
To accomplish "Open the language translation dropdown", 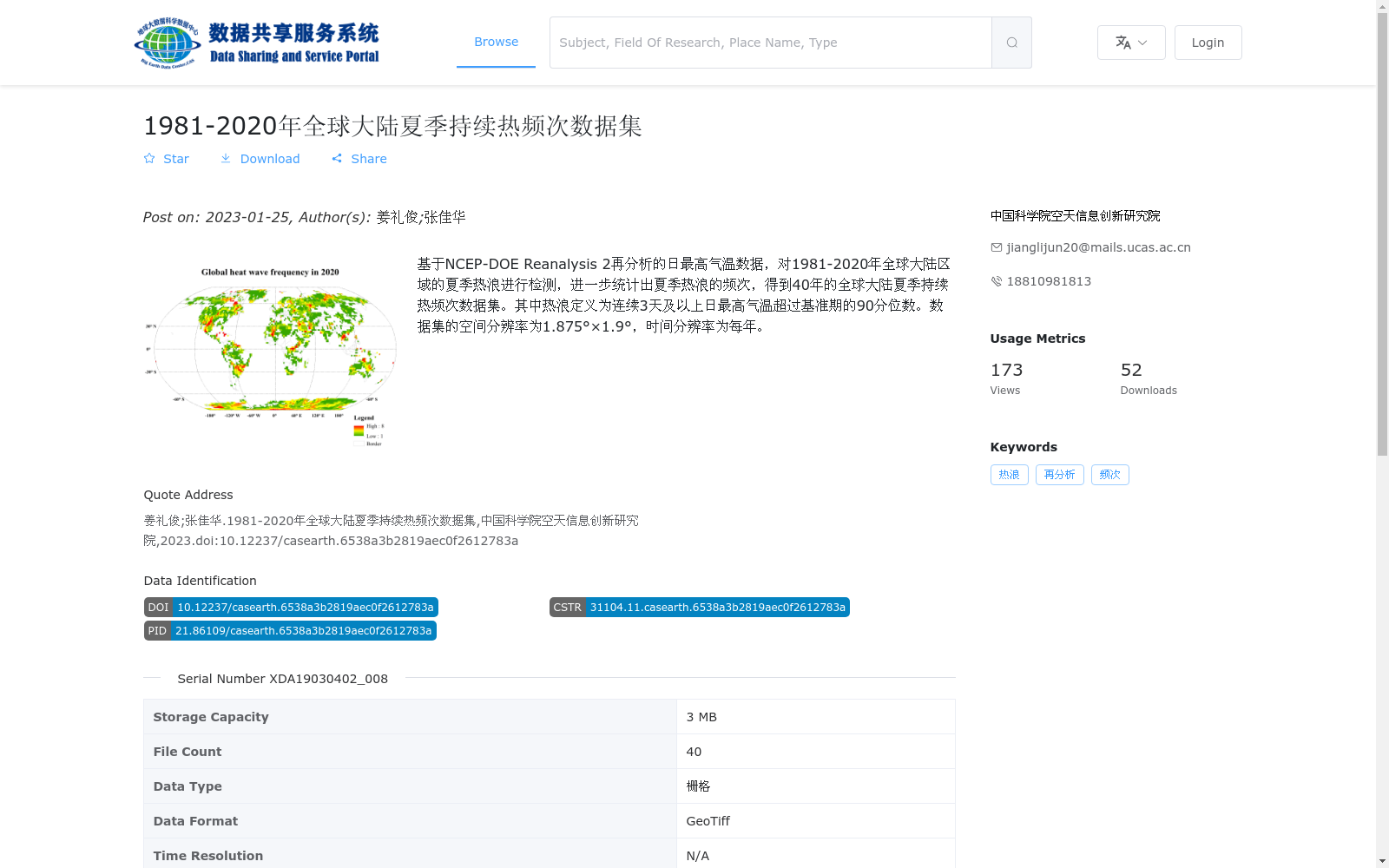I will pos(1131,43).
